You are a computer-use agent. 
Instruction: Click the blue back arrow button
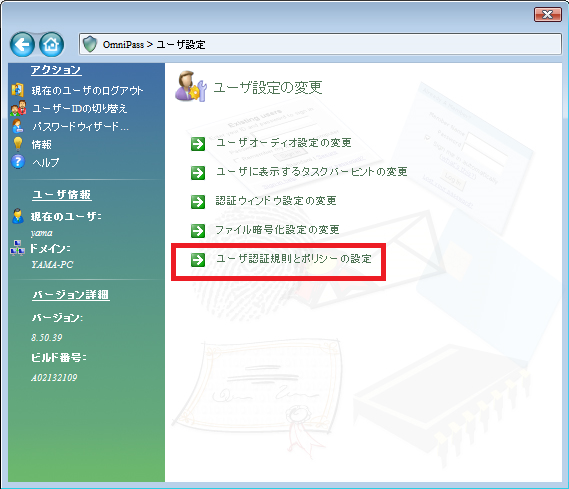coord(22,45)
